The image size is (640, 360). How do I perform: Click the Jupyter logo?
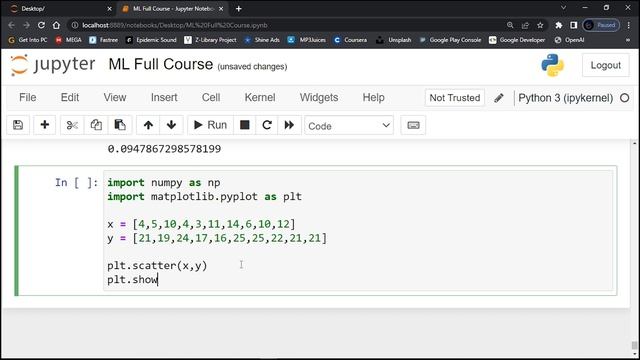[53, 65]
